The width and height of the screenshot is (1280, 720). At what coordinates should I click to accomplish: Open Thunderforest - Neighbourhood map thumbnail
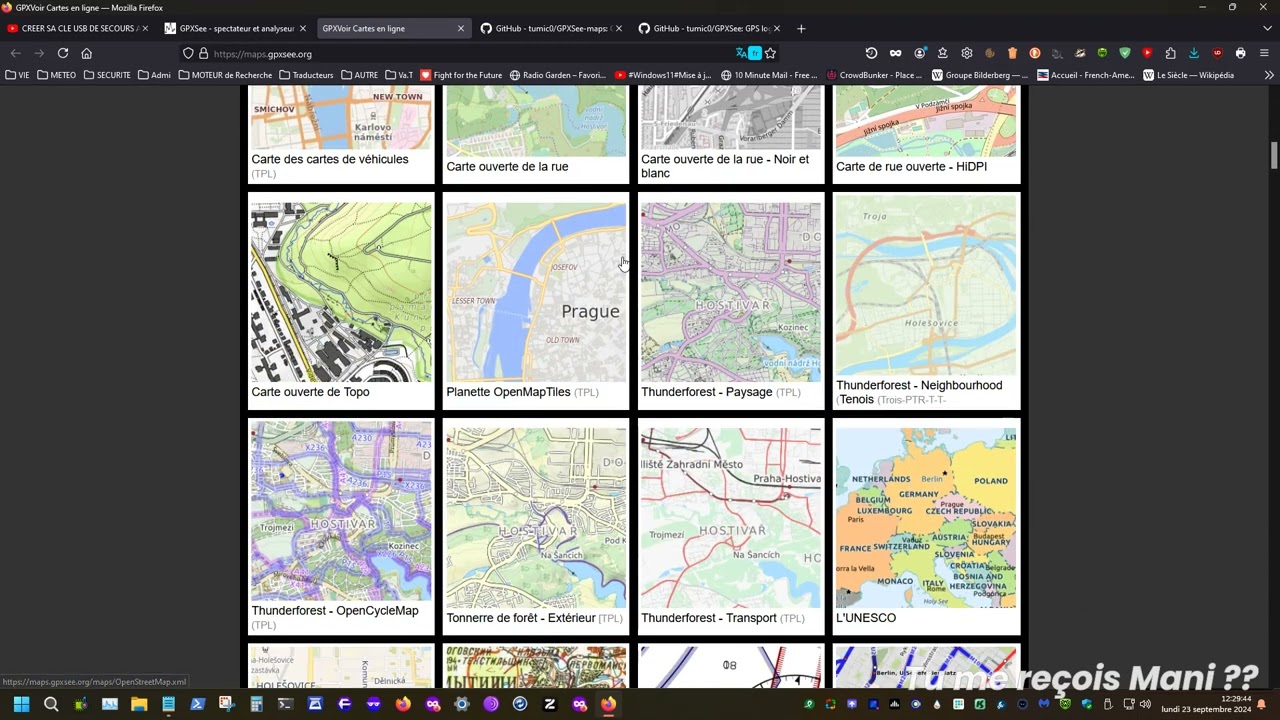click(926, 285)
